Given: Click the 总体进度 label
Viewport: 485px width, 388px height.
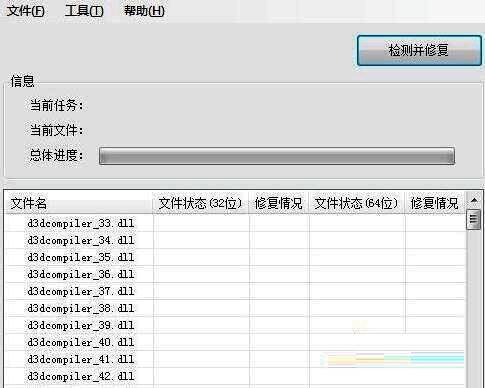Looking at the screenshot, I should 56,155.
